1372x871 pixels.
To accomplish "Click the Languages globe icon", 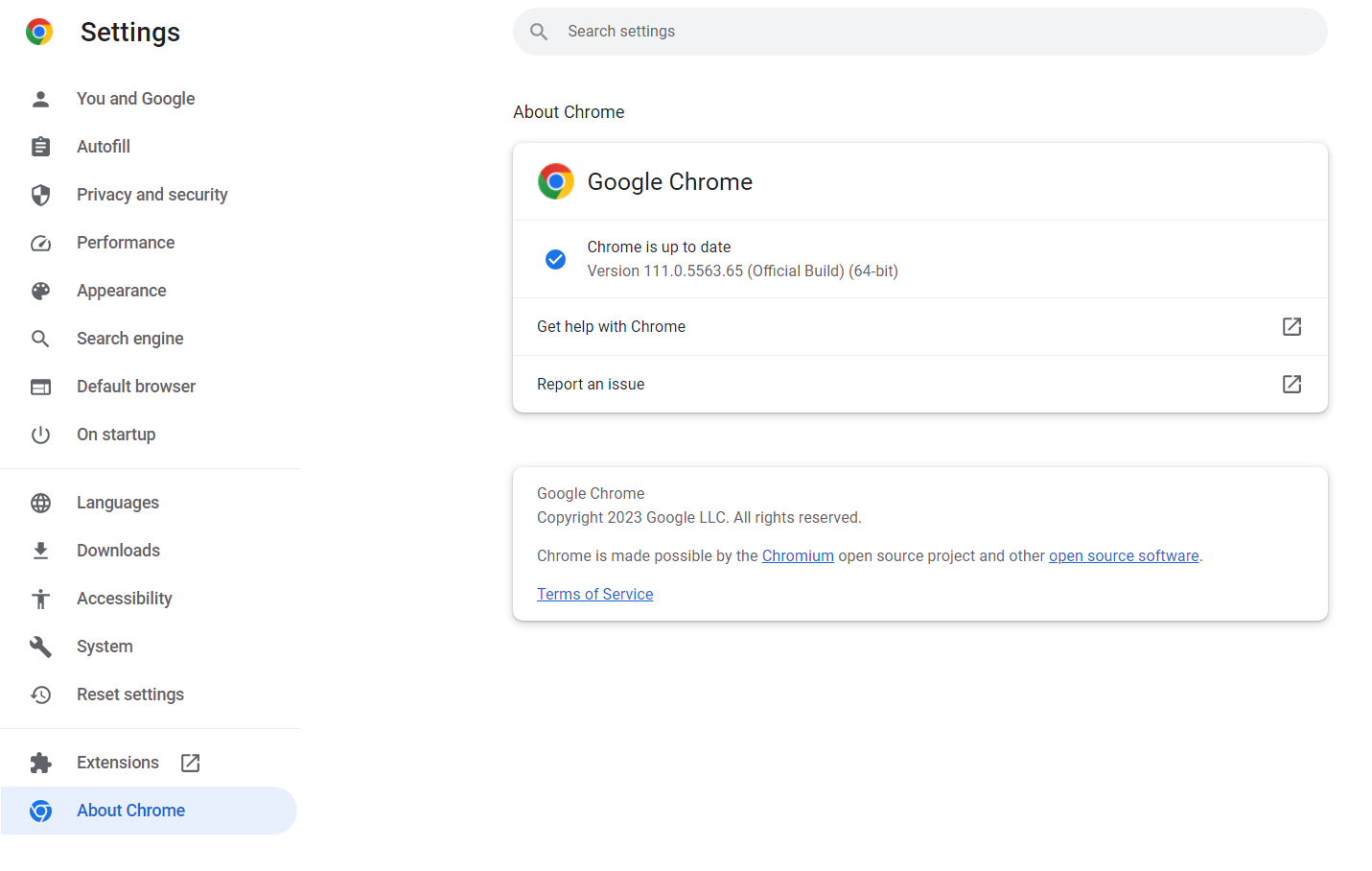I will pos(40,503).
